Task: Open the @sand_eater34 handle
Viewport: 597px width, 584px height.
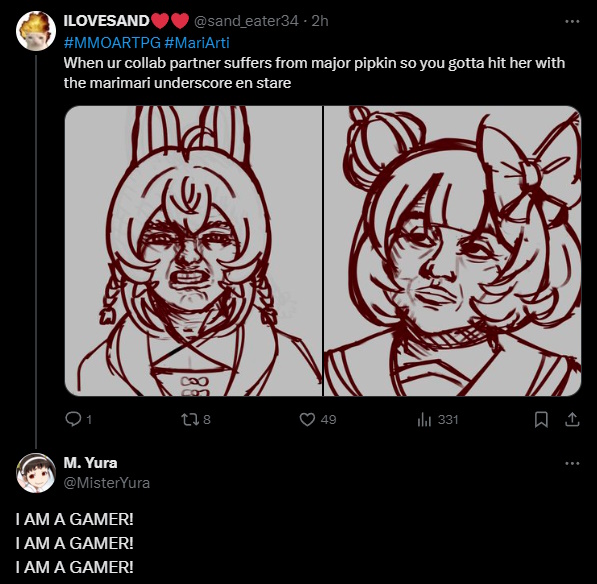Action: pyautogui.click(x=246, y=21)
